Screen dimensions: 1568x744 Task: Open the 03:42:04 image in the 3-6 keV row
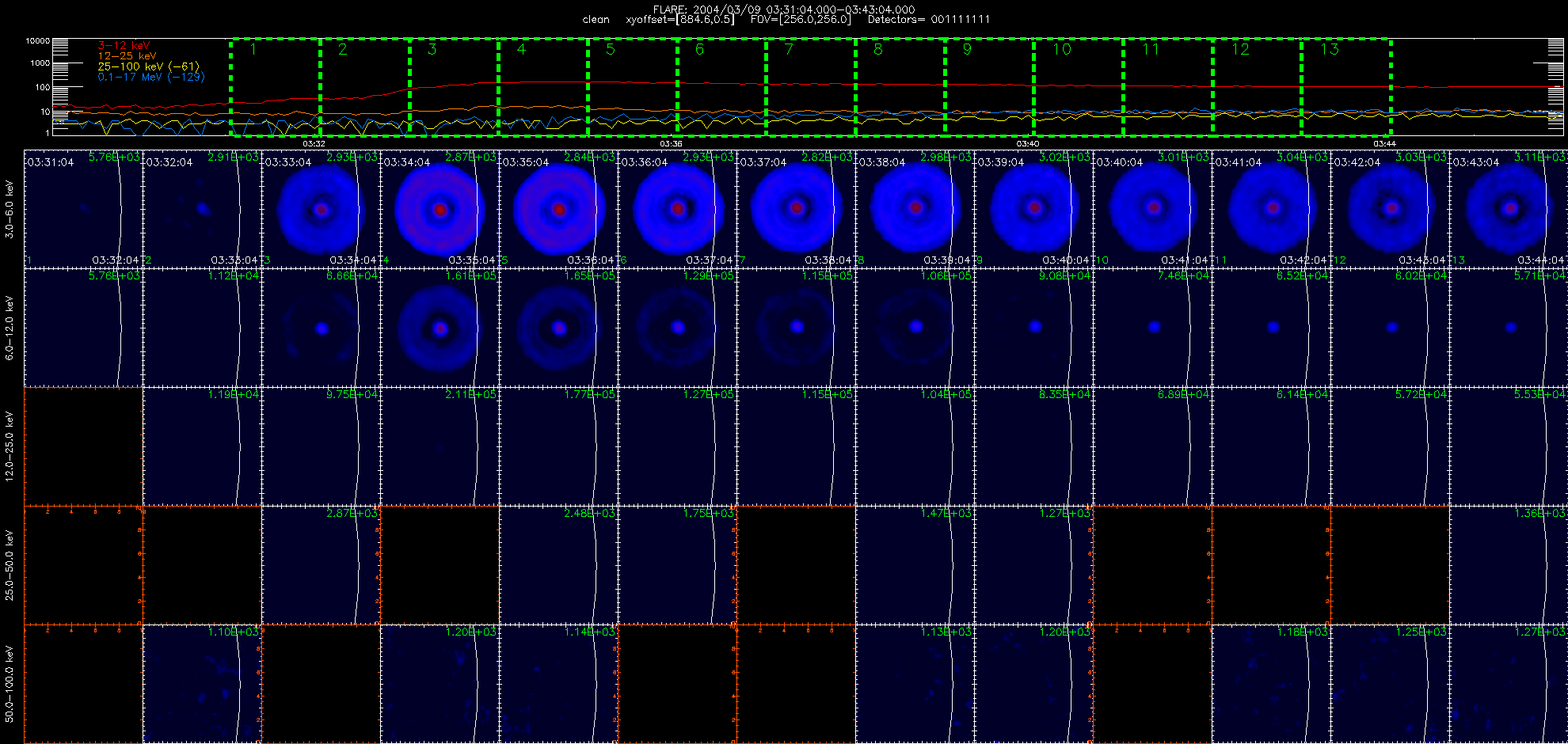point(1391,209)
